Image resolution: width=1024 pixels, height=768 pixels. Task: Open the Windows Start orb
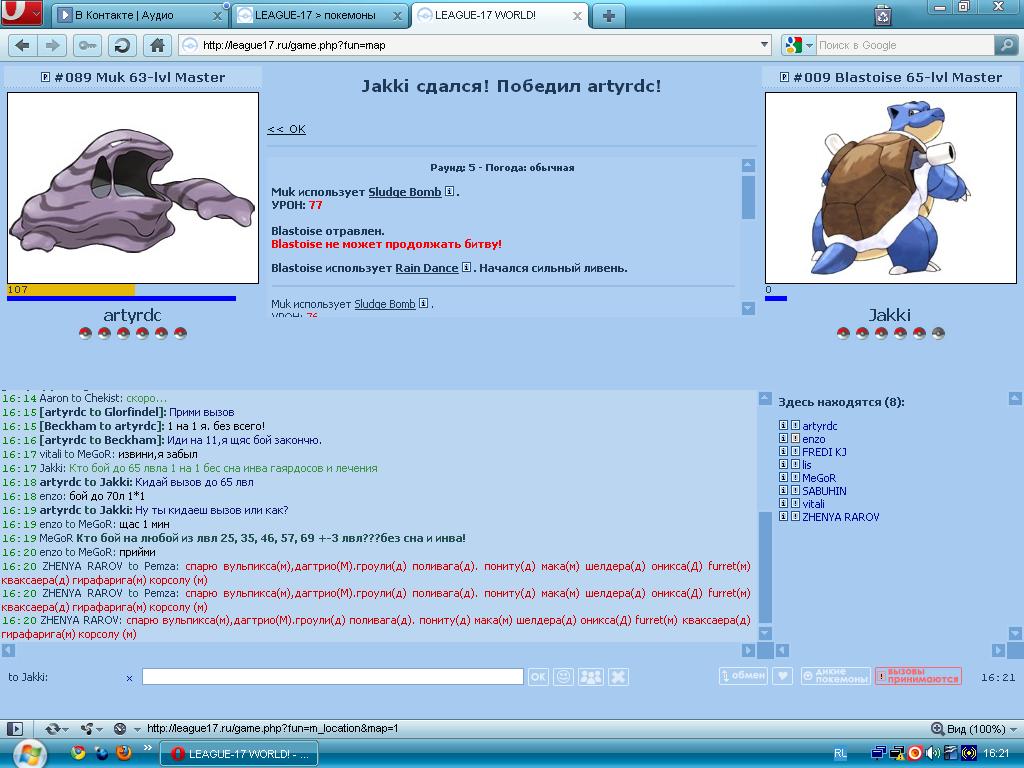tap(29, 755)
